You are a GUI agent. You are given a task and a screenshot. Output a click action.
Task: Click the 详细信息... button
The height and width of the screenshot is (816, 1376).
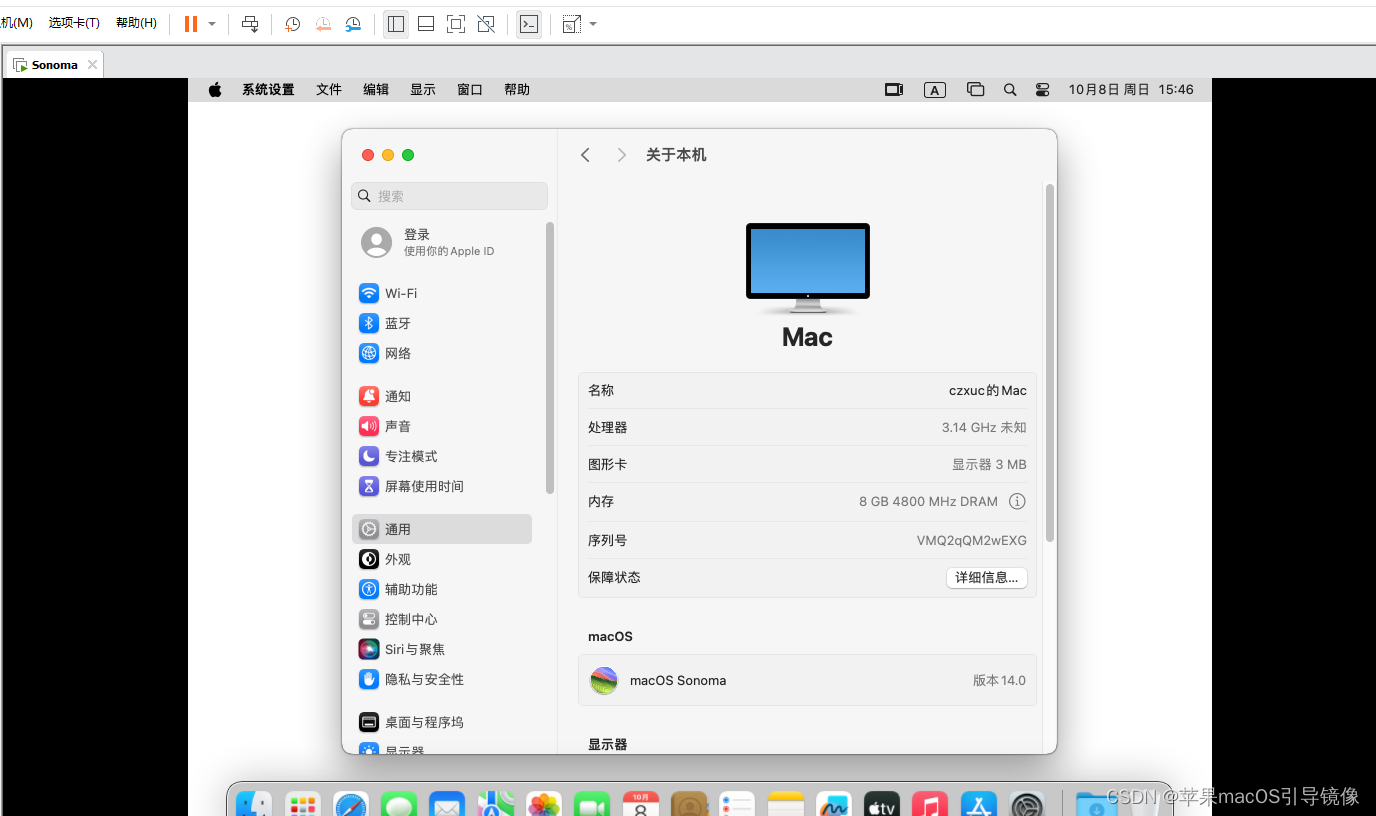click(x=987, y=577)
